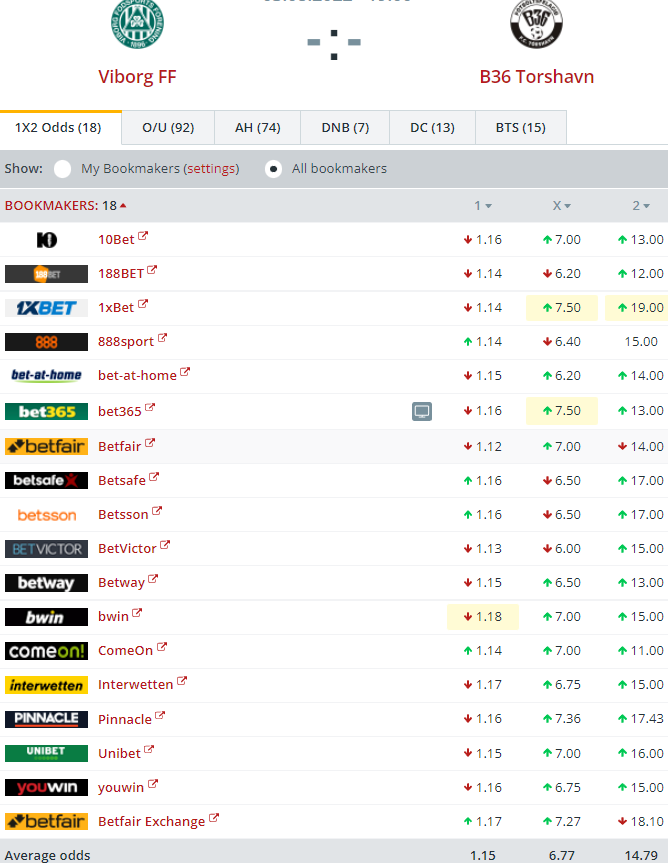Open the Interwetten bookmaker link
The height and width of the screenshot is (863, 668).
tap(136, 685)
